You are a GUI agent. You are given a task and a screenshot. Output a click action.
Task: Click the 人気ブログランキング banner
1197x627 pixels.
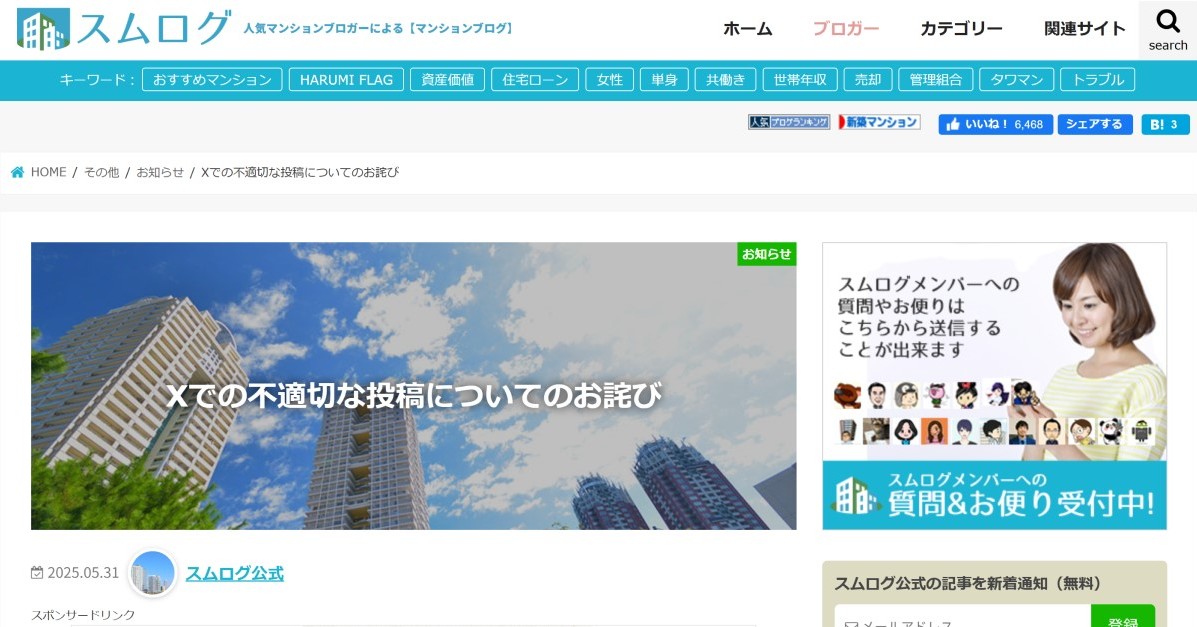click(789, 122)
